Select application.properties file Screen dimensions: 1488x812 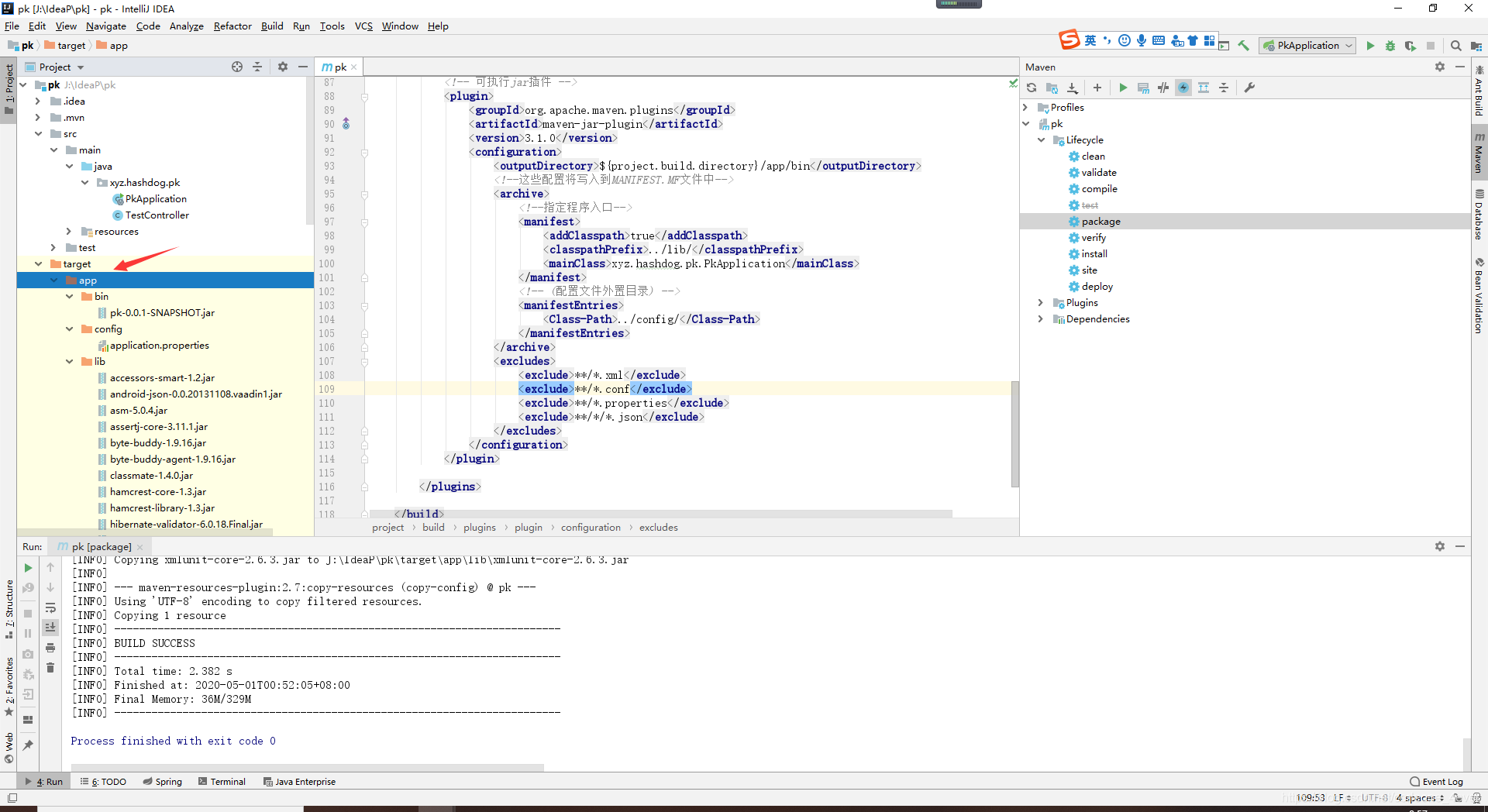[159, 346]
